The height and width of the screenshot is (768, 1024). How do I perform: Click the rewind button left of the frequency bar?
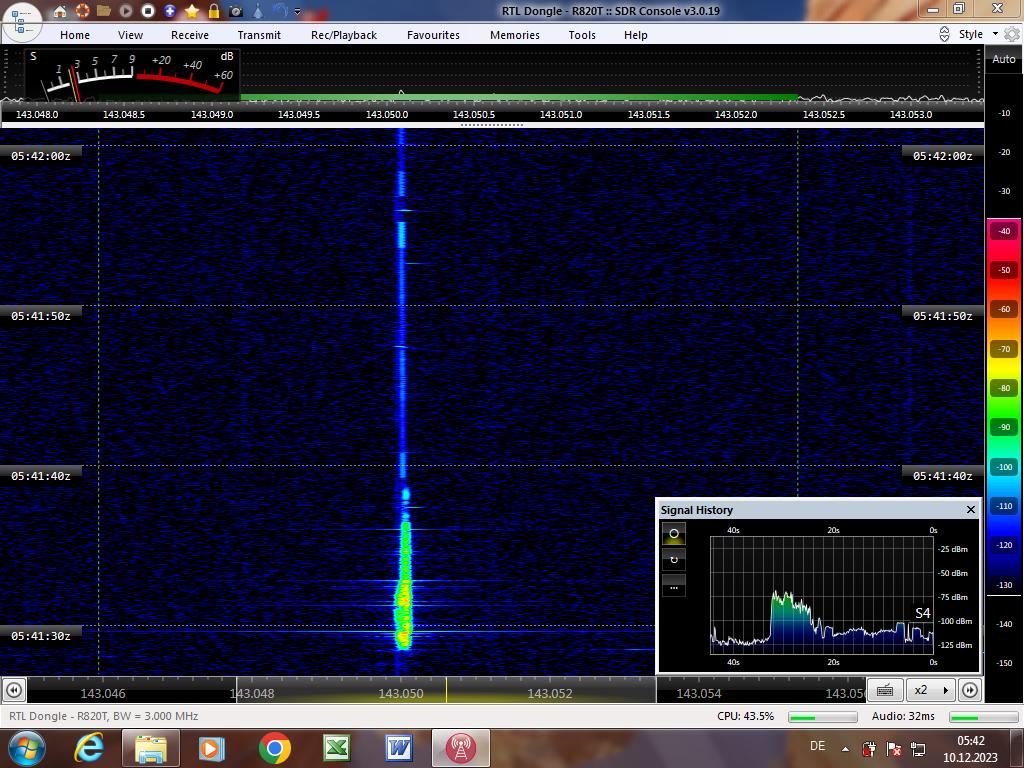point(14,690)
